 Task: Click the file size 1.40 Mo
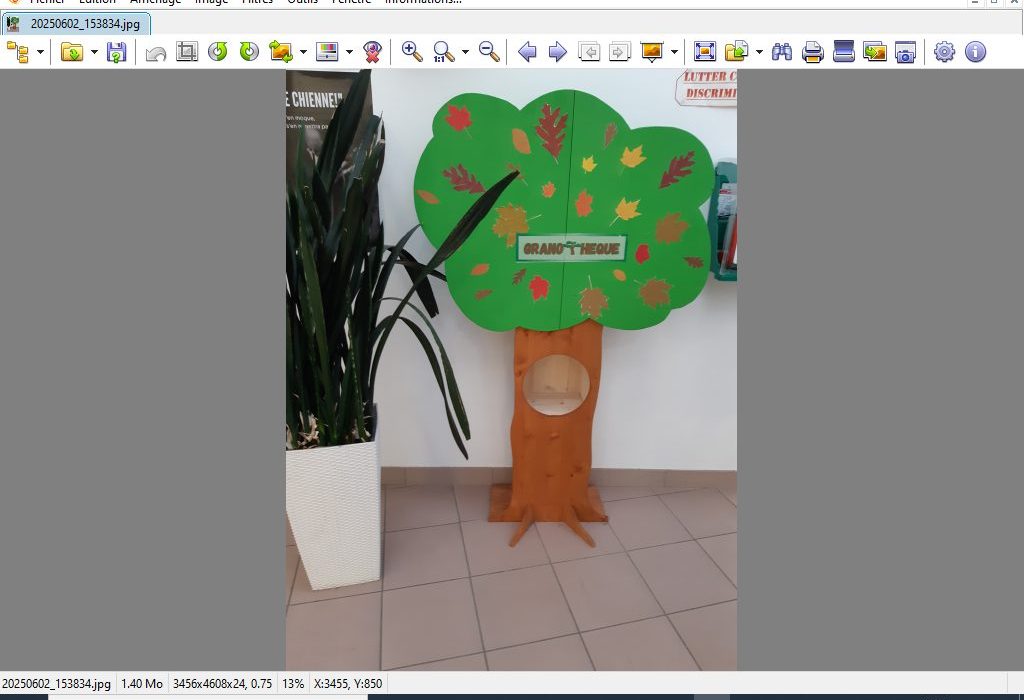pos(142,684)
